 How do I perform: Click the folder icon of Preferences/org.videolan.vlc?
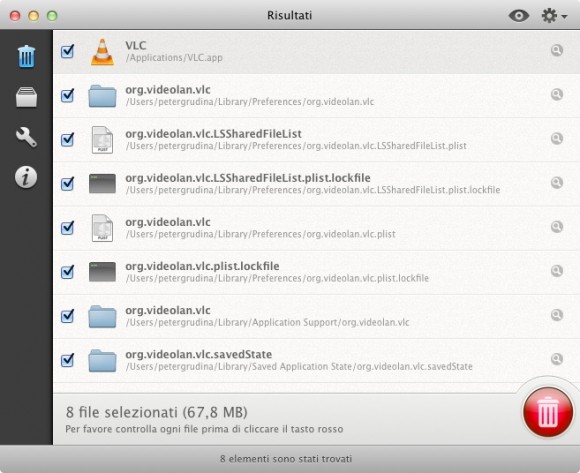[x=102, y=96]
